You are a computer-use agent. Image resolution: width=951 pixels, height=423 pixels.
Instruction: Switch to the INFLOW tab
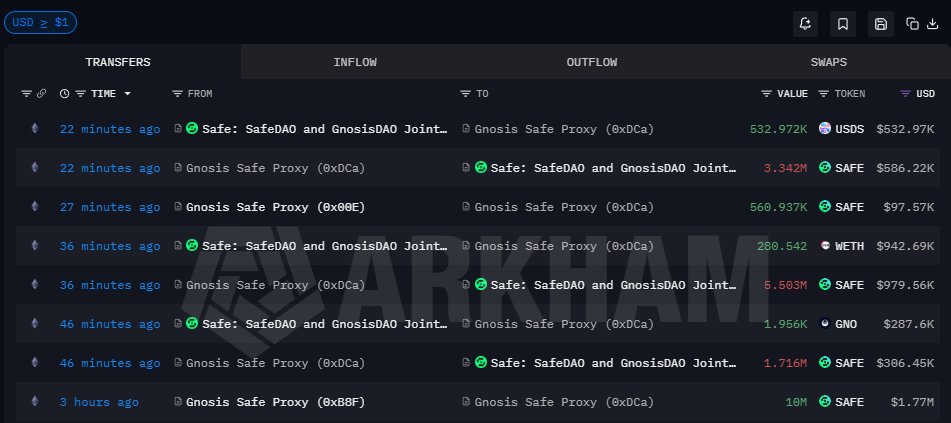point(355,62)
